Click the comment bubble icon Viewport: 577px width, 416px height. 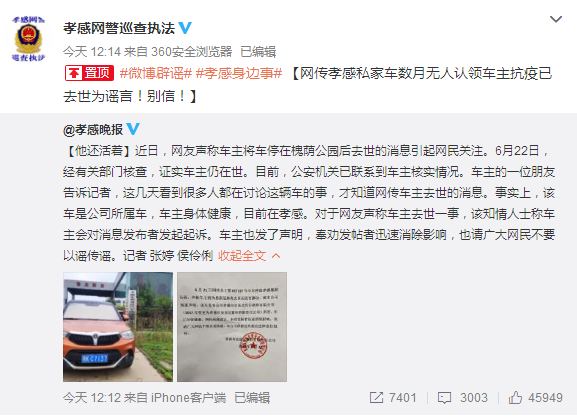tap(444, 398)
